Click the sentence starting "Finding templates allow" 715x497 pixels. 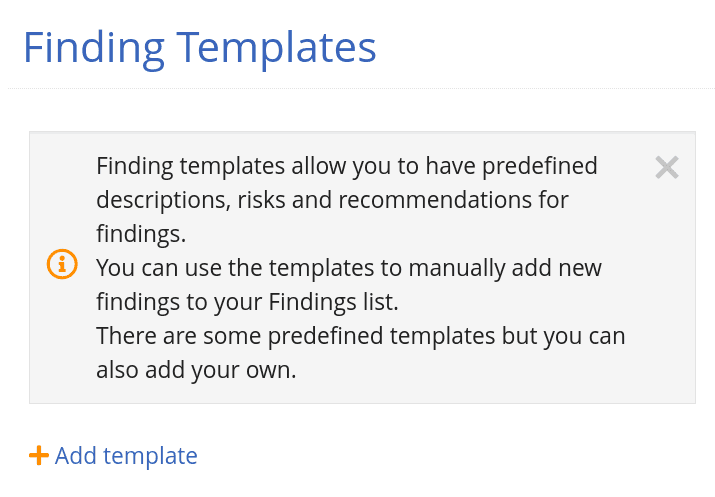[x=346, y=166]
